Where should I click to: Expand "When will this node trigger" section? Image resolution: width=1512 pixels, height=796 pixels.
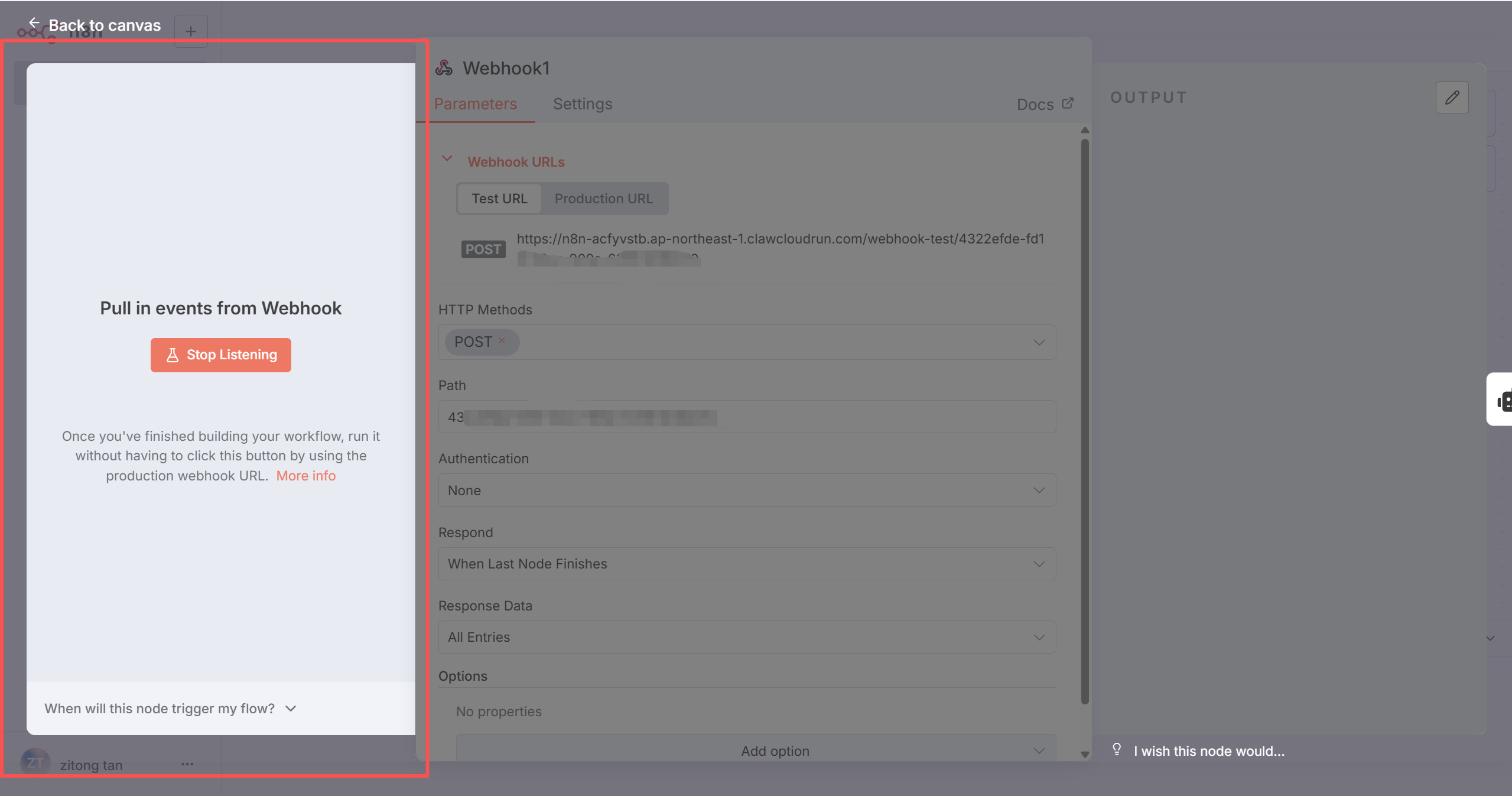(171, 708)
